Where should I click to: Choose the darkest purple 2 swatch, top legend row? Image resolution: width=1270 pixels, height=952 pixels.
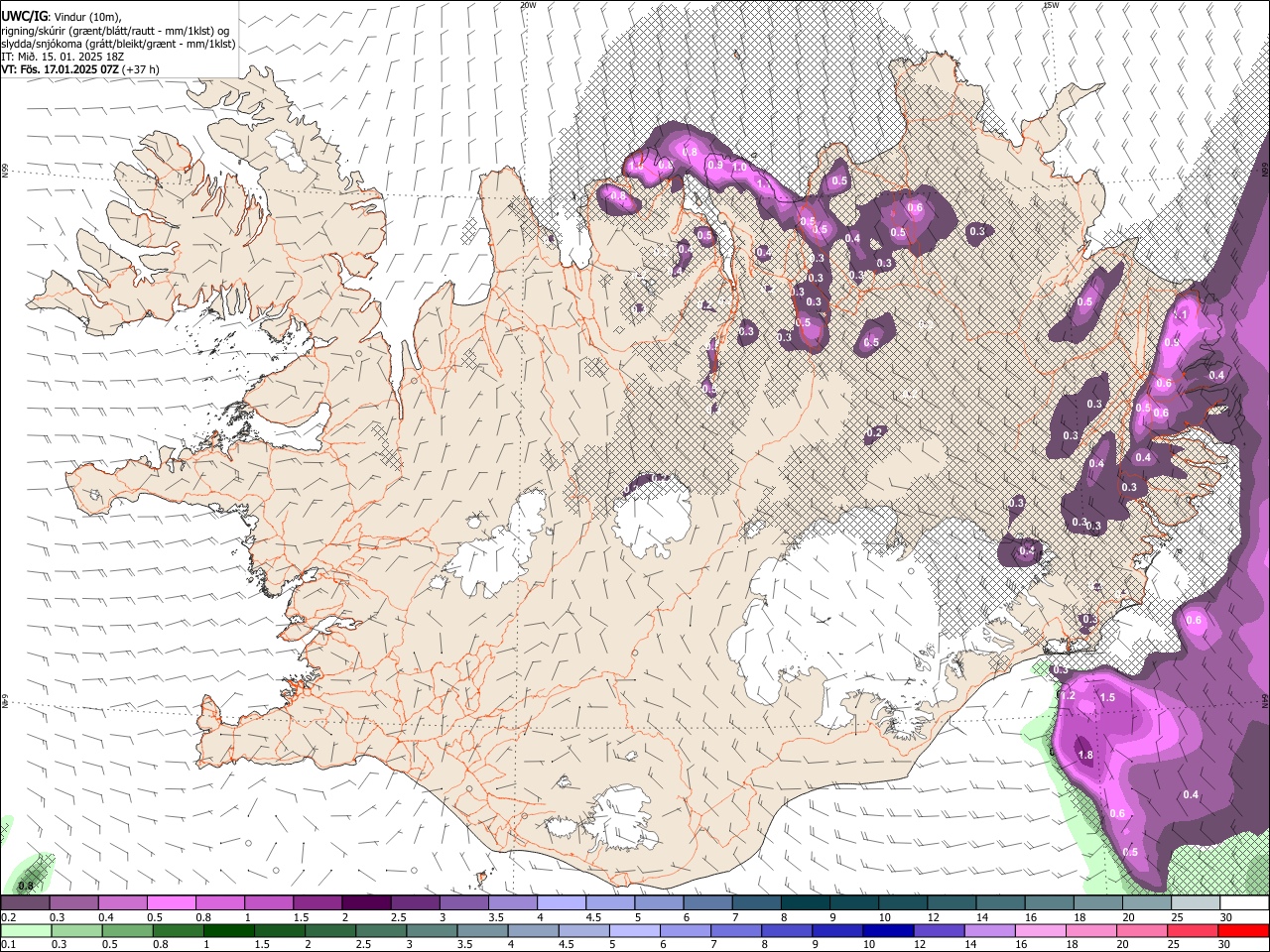366,902
